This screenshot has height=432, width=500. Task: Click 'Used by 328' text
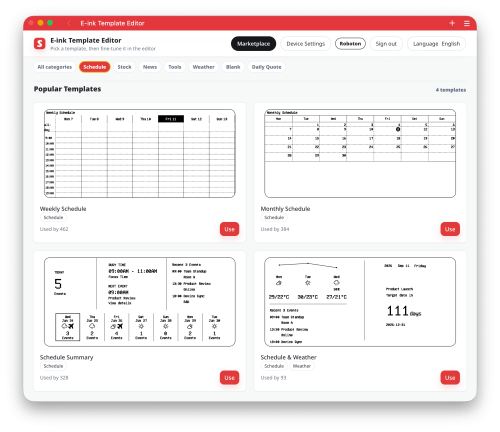point(54,378)
